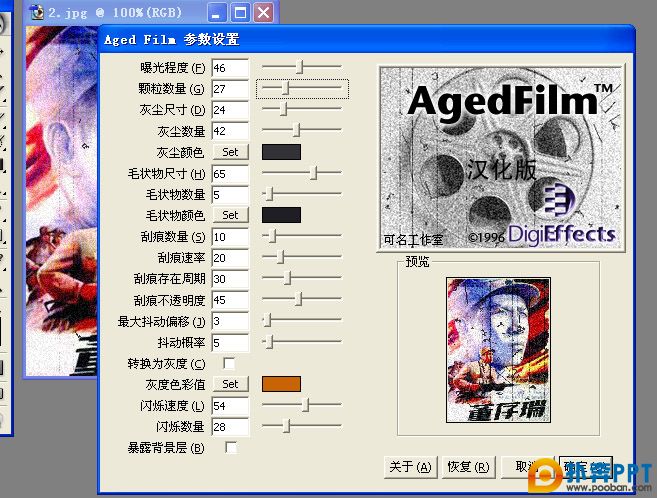The height and width of the screenshot is (498, 657).
Task: Click the Aged Film 参数设置 title bar
Action: point(367,39)
